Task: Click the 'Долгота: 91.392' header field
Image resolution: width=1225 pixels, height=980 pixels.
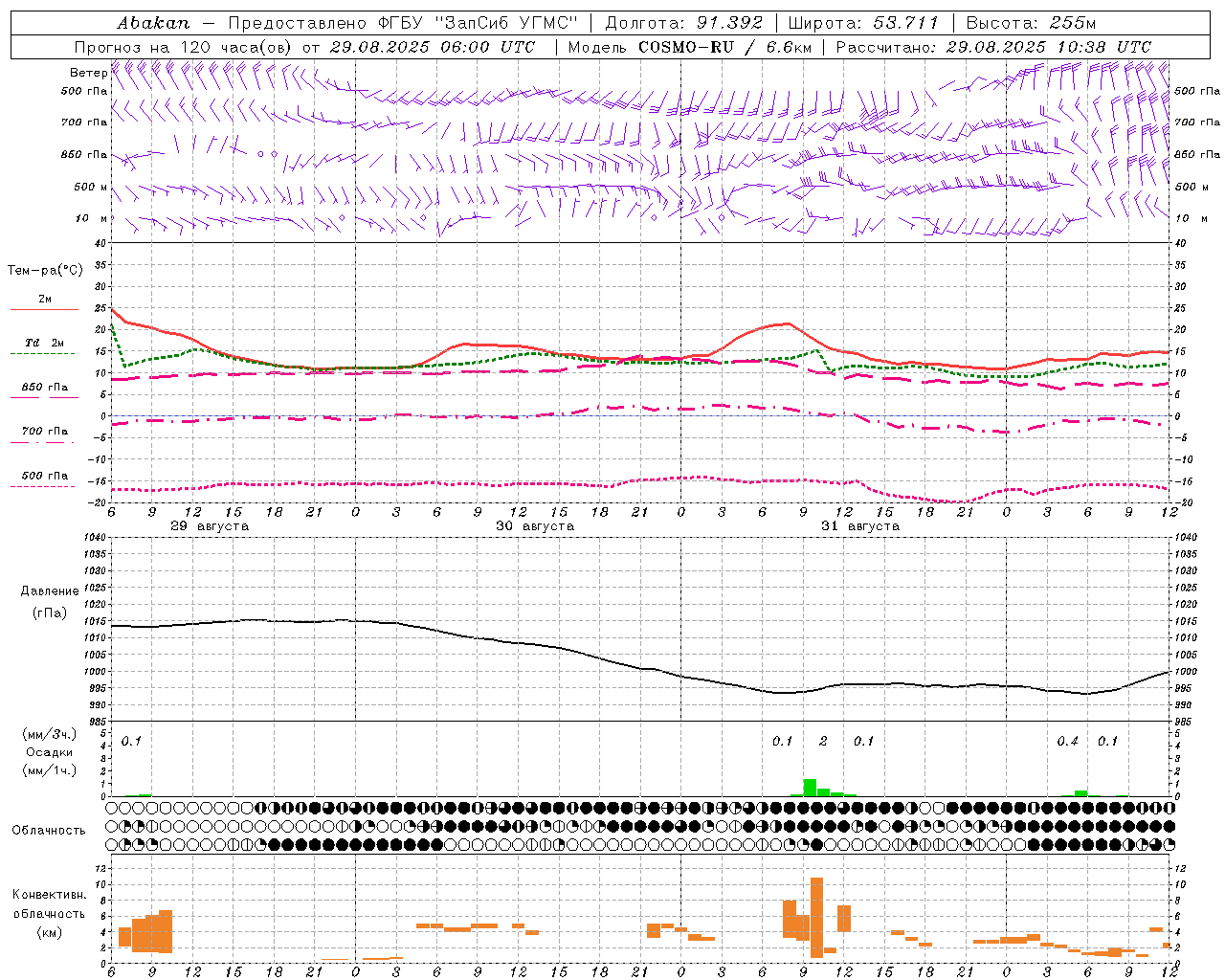Action: click(x=684, y=23)
